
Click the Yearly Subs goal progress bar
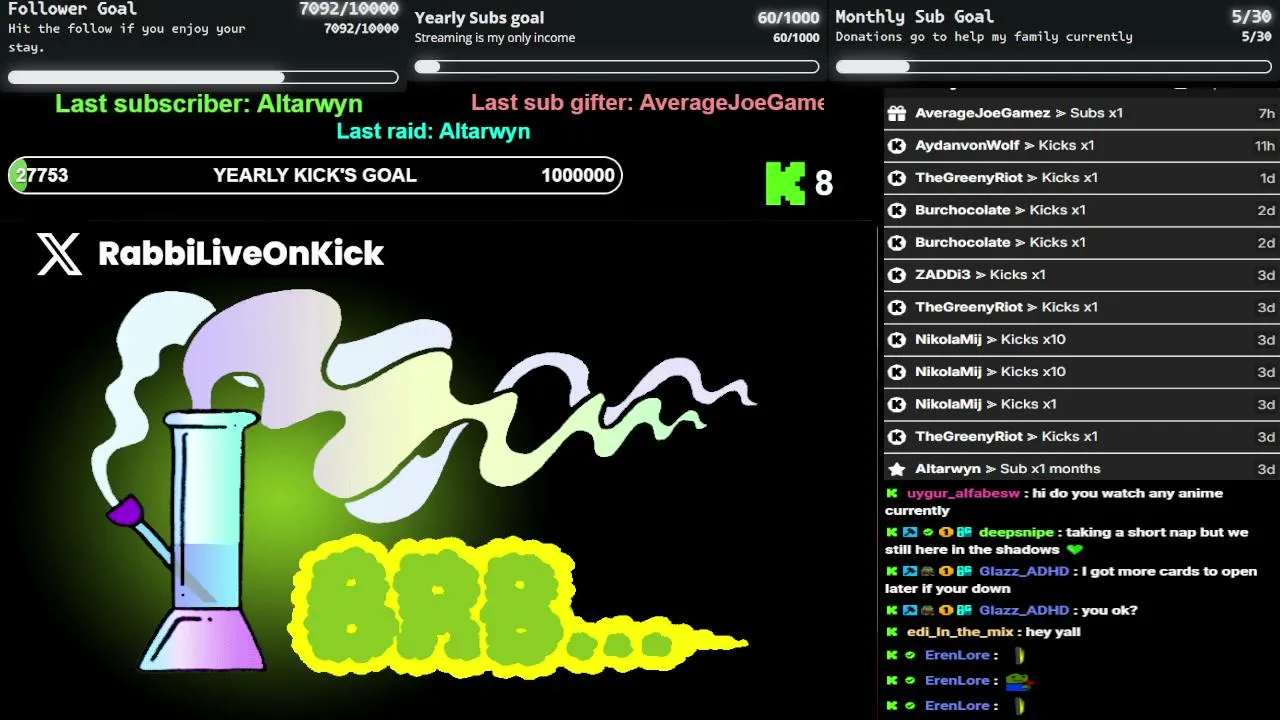[x=617, y=67]
